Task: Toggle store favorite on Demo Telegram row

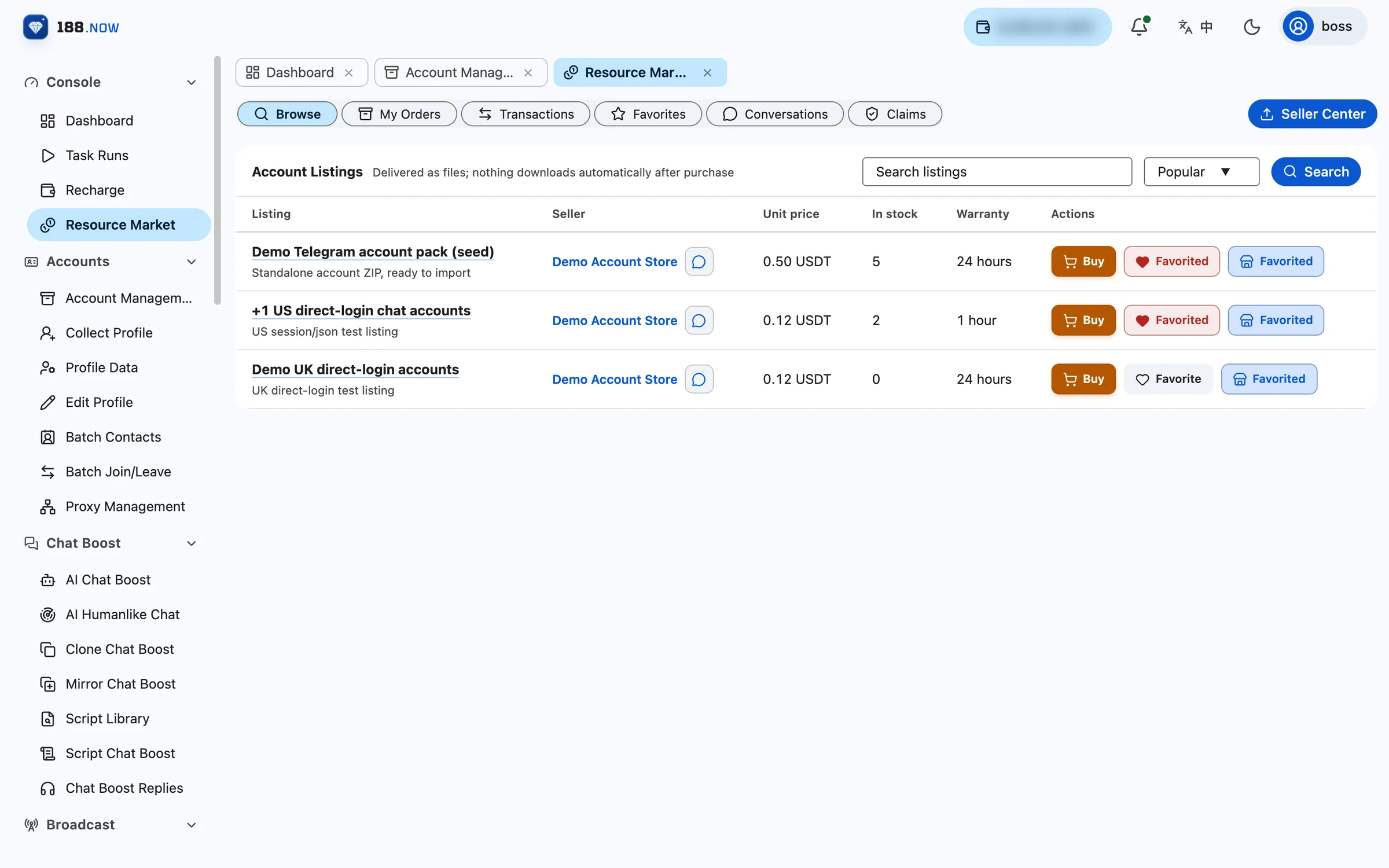Action: tap(1276, 262)
